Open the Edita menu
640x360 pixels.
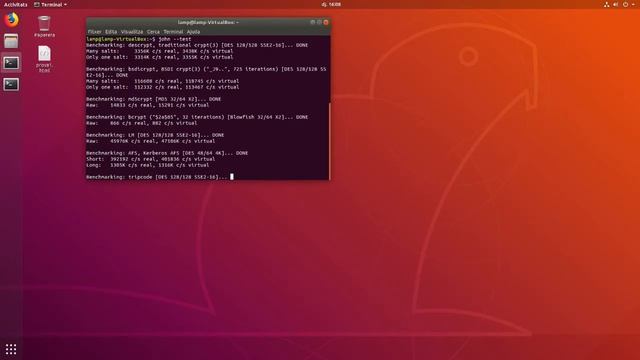111,31
